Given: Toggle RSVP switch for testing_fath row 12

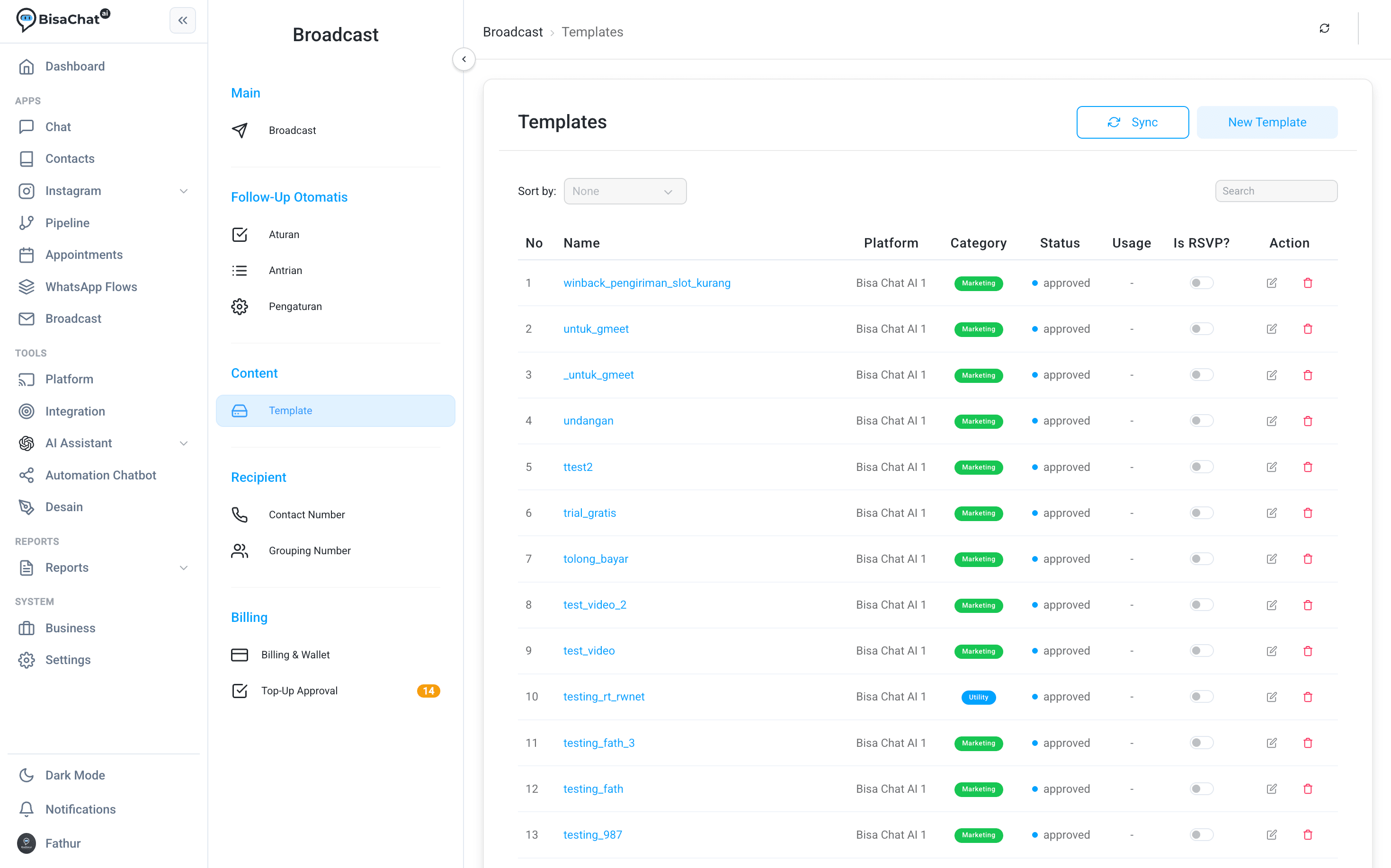Looking at the screenshot, I should (1201, 788).
